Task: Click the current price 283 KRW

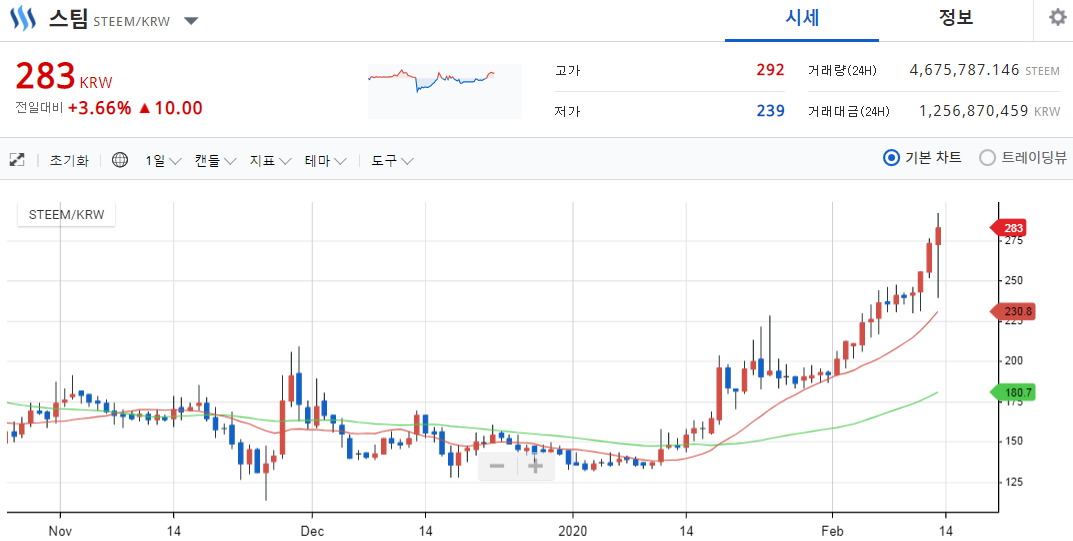Action: coord(64,77)
